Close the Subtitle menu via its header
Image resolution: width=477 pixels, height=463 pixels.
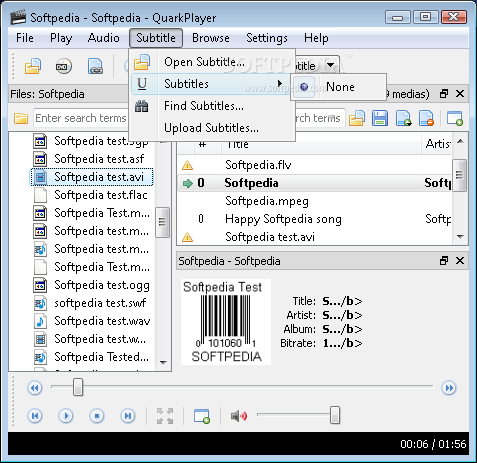156,38
